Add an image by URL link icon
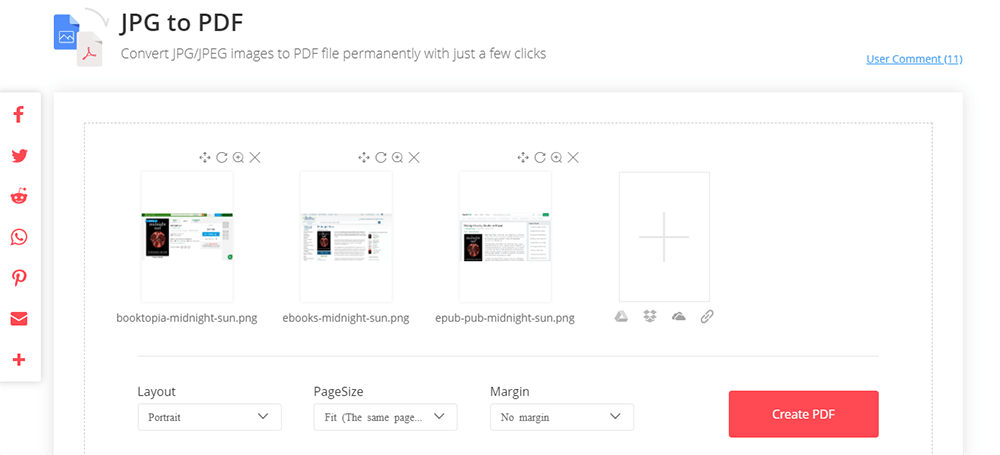Image resolution: width=1000 pixels, height=455 pixels. pos(707,316)
